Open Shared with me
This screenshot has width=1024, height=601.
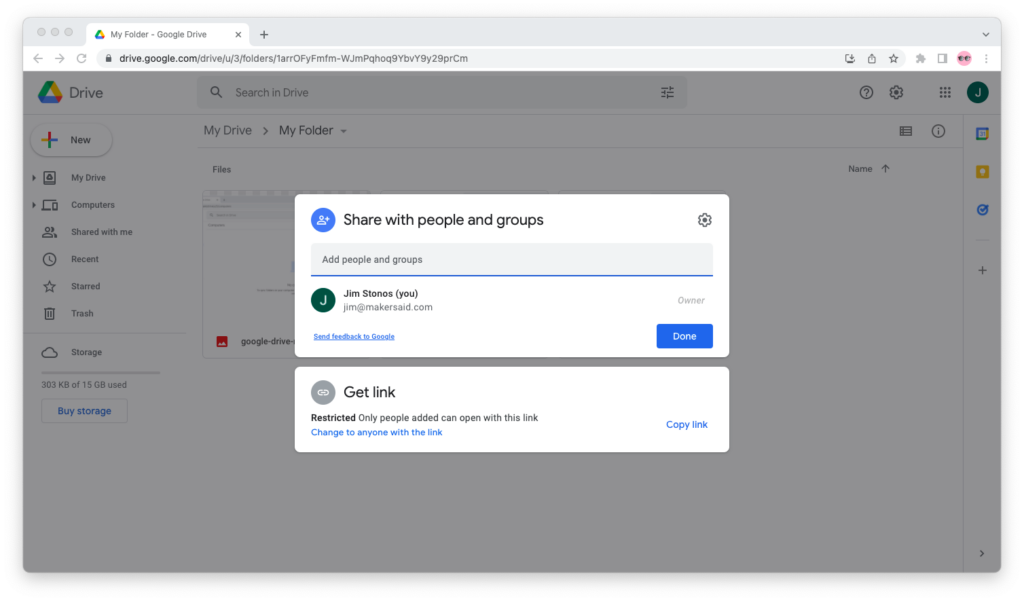[101, 232]
